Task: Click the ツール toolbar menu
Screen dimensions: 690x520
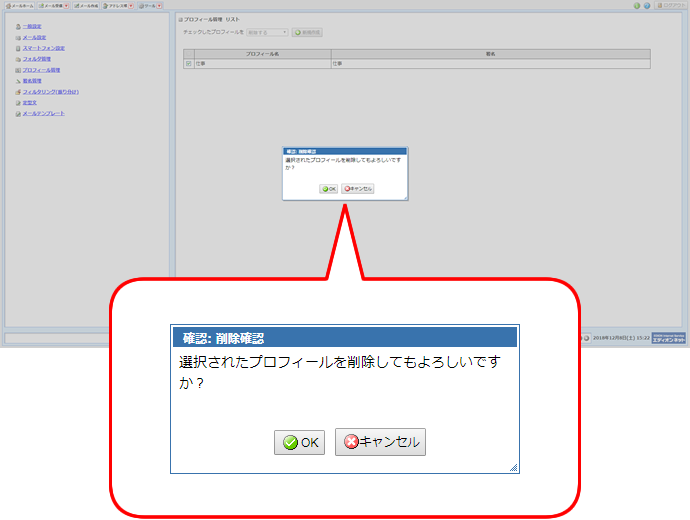Action: [x=147, y=6]
